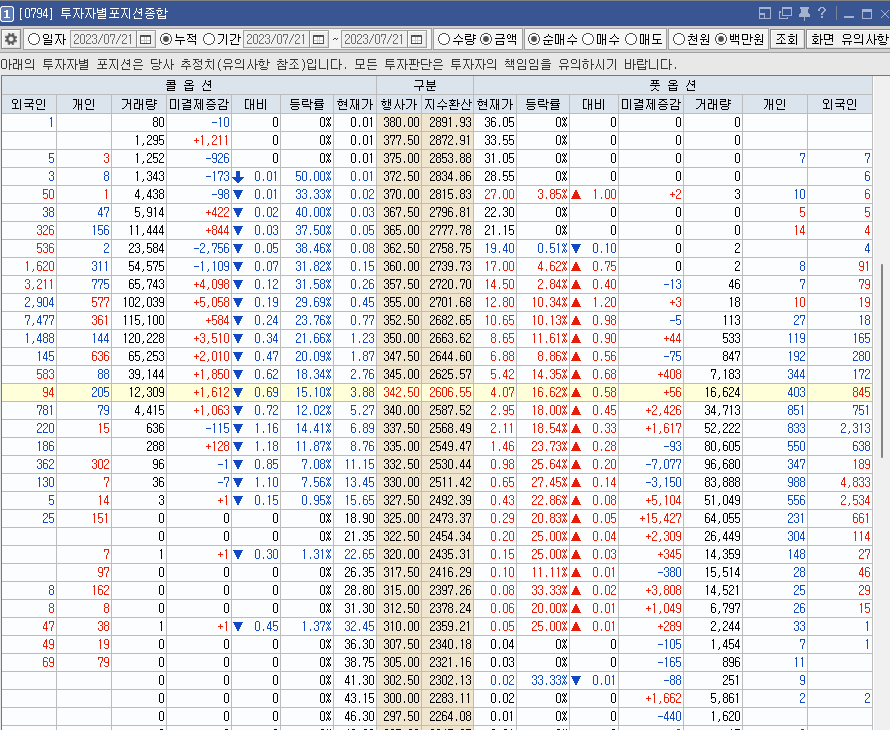
Task: Click strike price 325.00 cell
Action: (401, 518)
